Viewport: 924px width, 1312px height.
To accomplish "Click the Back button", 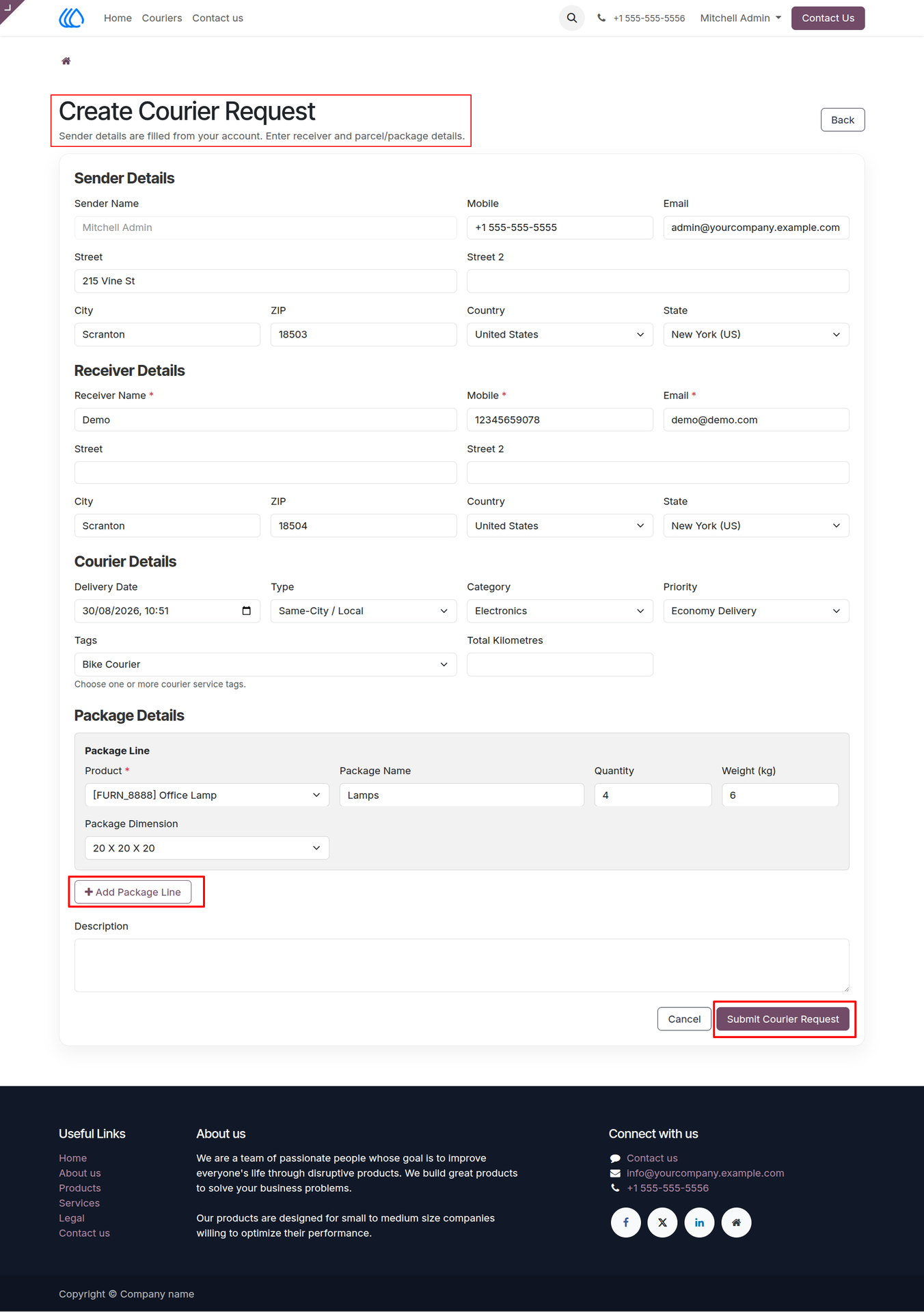I will (x=842, y=120).
